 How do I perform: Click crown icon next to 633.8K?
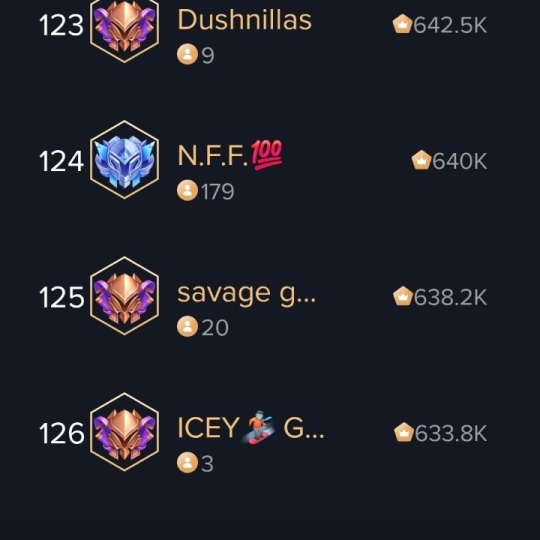coord(404,432)
